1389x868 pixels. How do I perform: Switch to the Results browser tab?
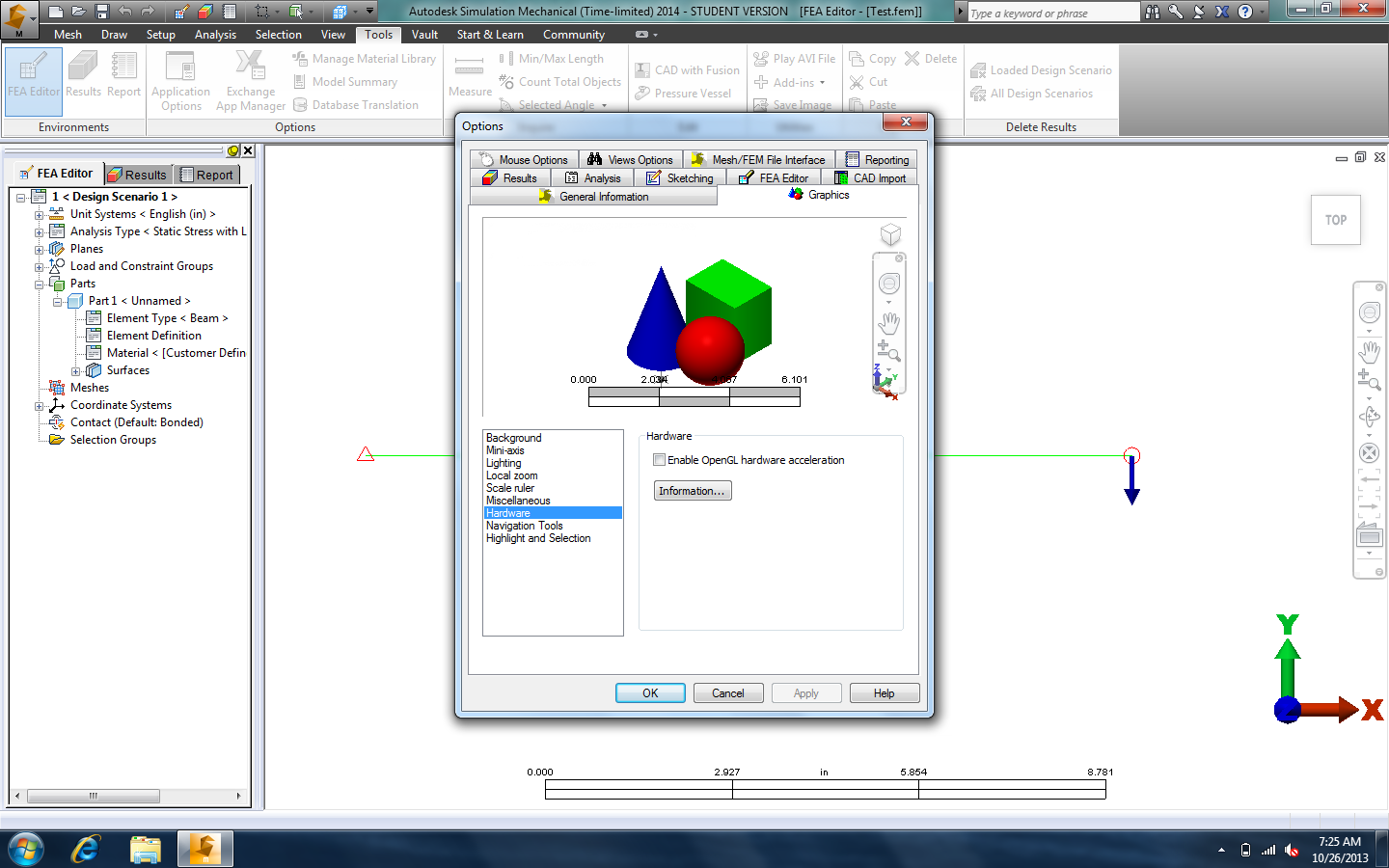pos(137,175)
